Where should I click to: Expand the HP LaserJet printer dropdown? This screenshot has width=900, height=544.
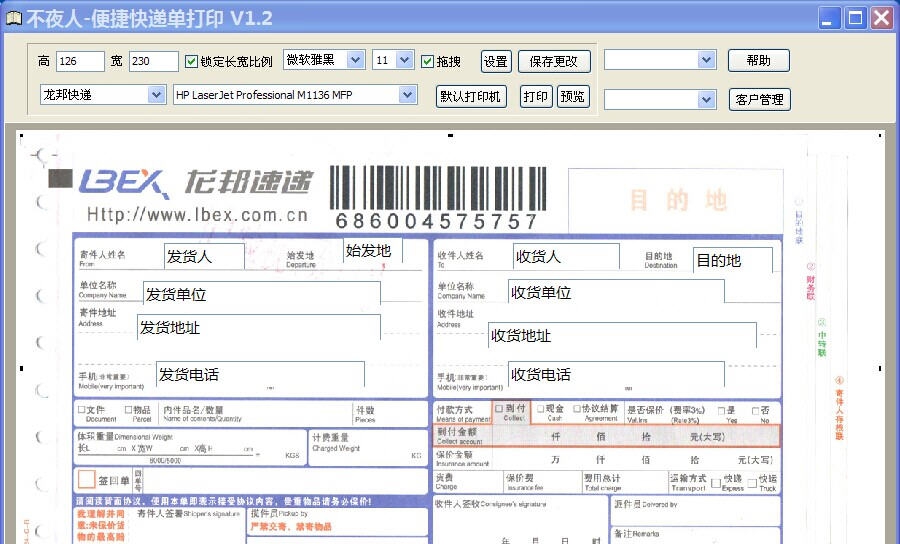coord(407,95)
